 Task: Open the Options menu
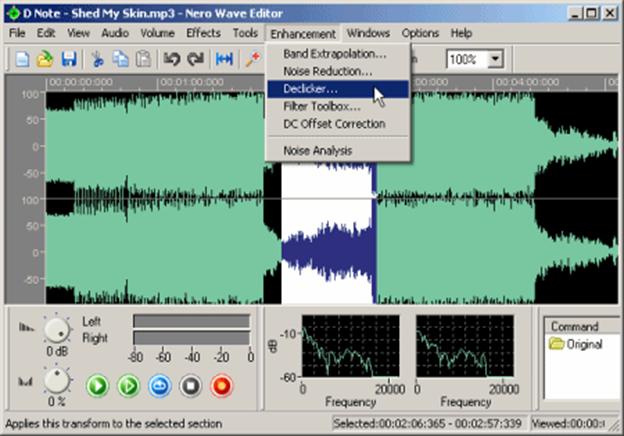point(420,33)
